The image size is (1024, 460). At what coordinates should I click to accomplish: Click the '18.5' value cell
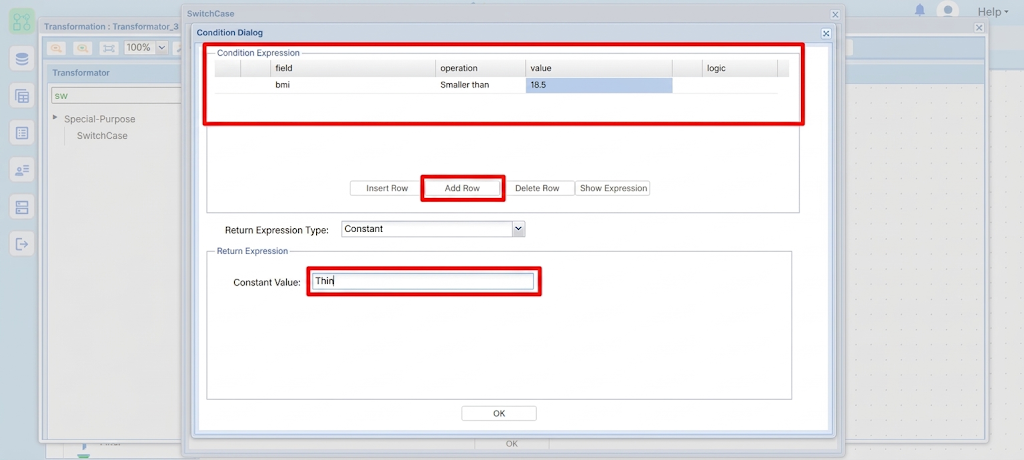point(599,85)
